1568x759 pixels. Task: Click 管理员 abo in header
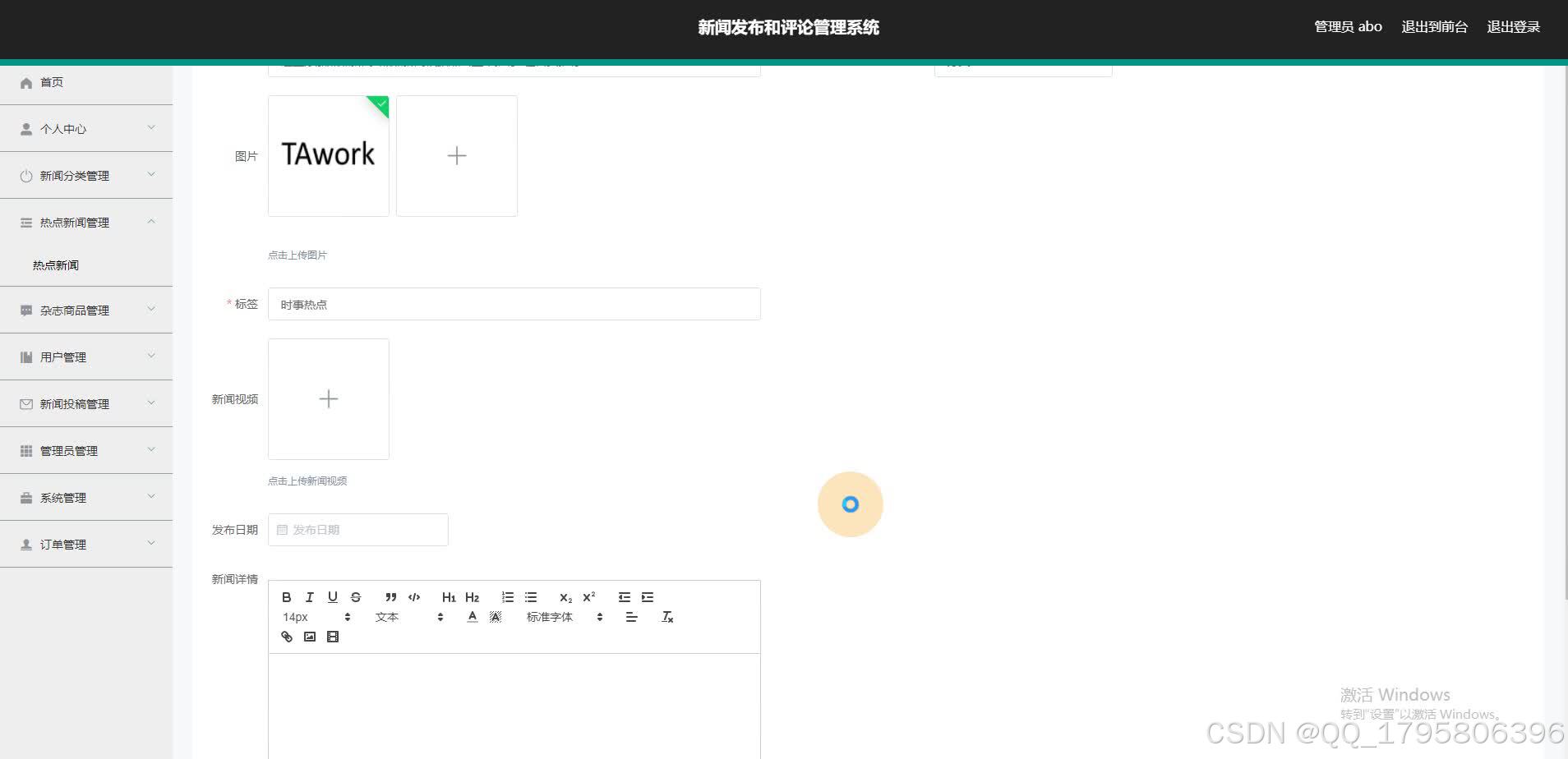click(x=1348, y=27)
